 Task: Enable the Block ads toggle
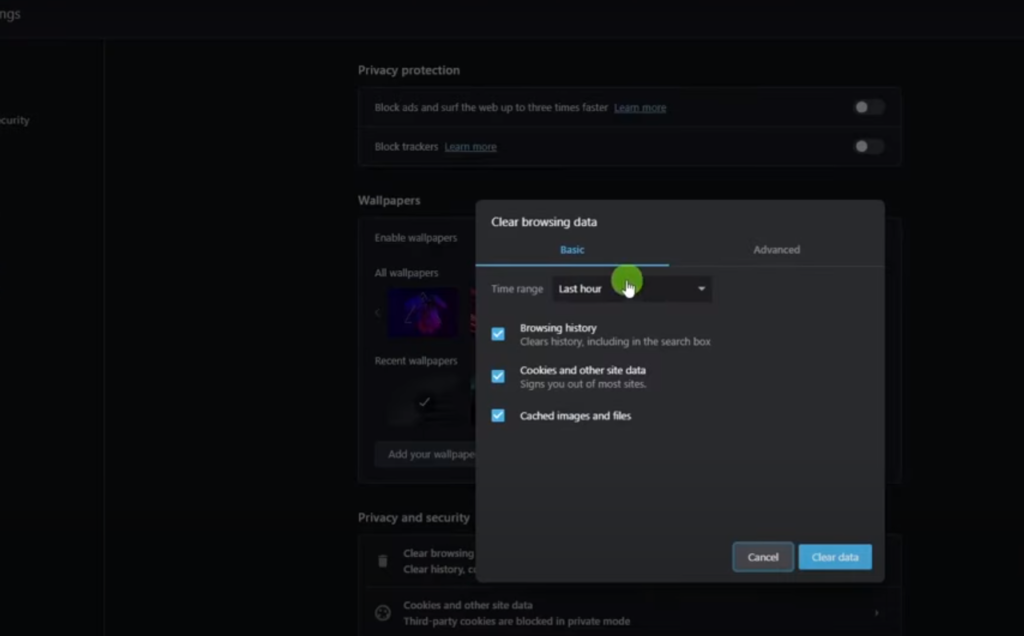[868, 107]
